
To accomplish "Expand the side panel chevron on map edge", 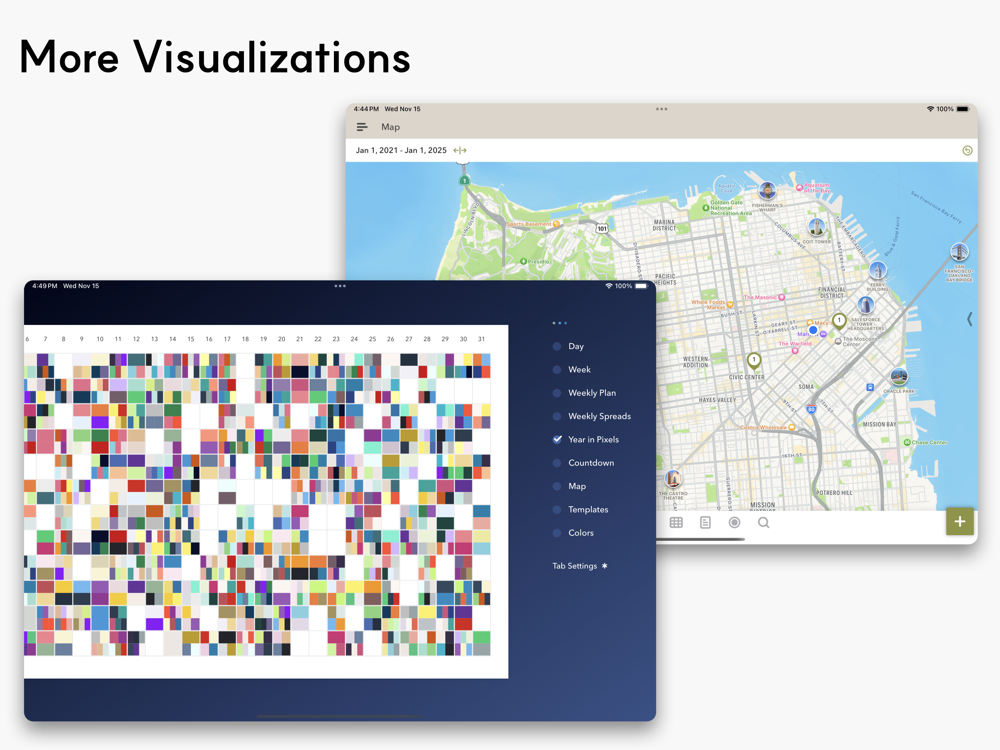I will (x=969, y=319).
